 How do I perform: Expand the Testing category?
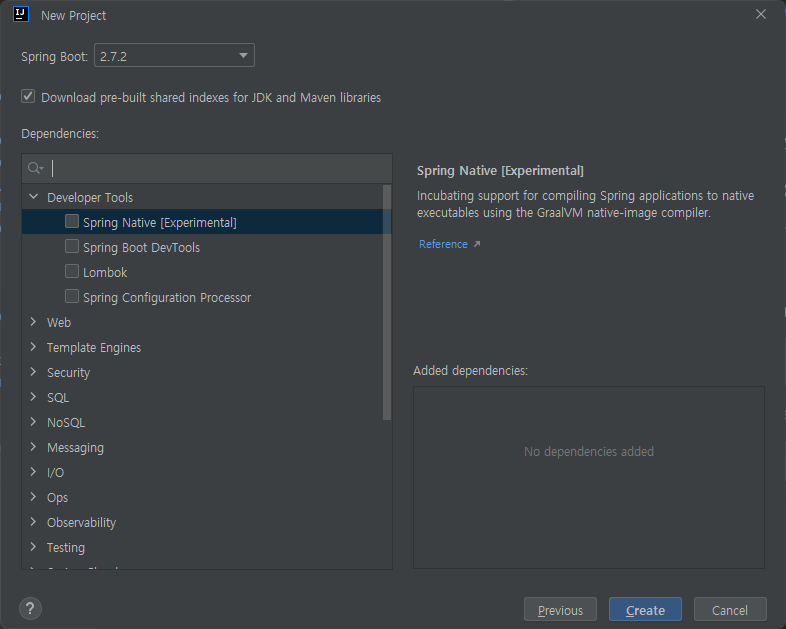[34, 547]
